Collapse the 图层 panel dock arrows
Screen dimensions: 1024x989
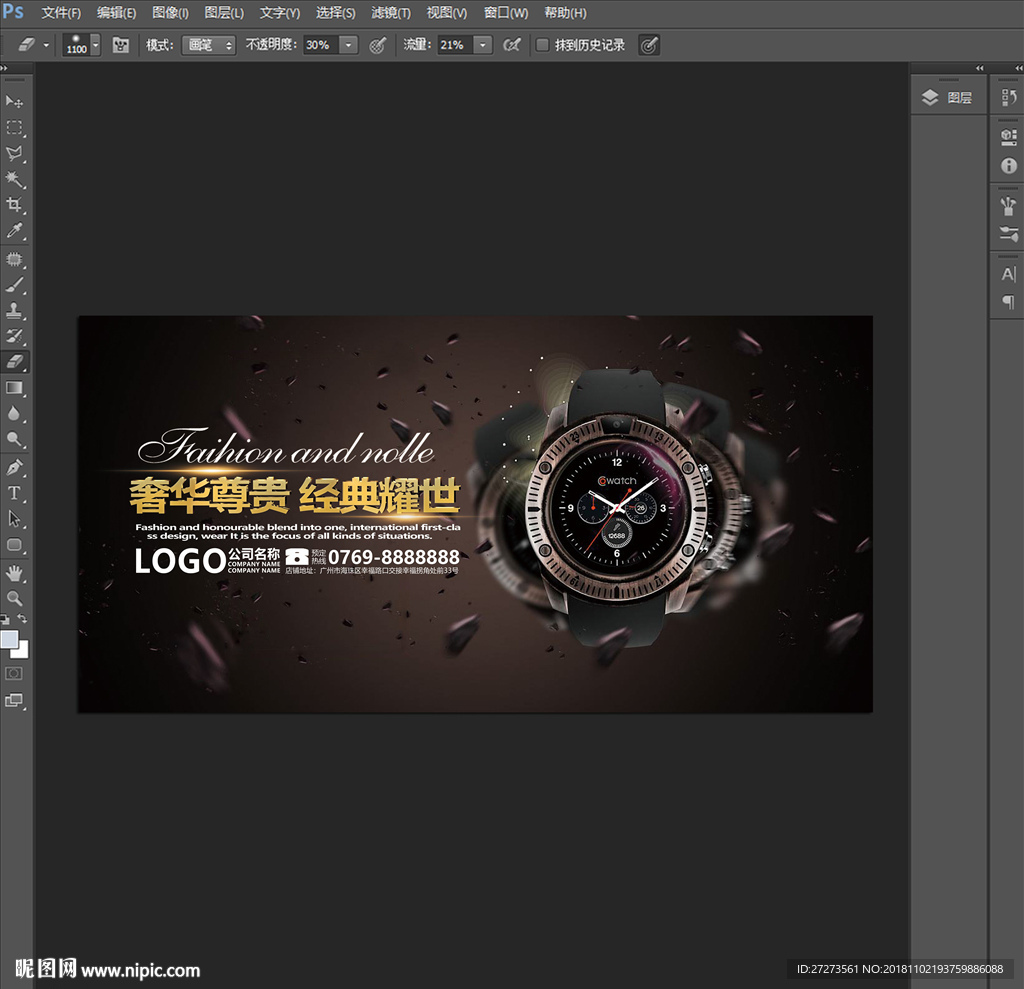point(980,68)
